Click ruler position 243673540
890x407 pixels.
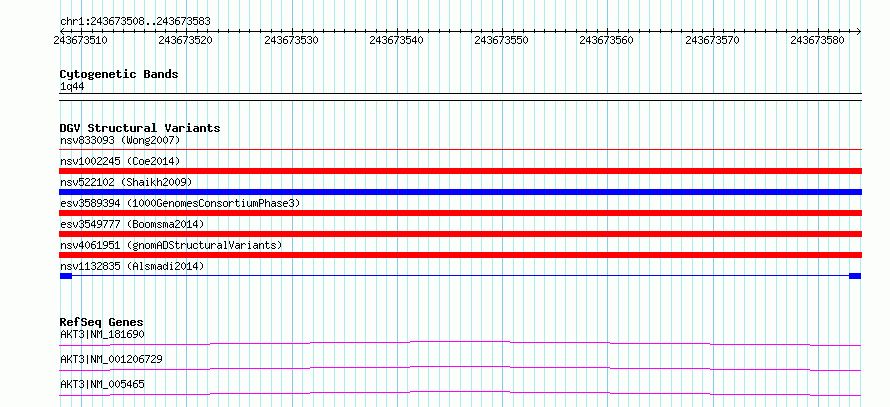[x=396, y=40]
